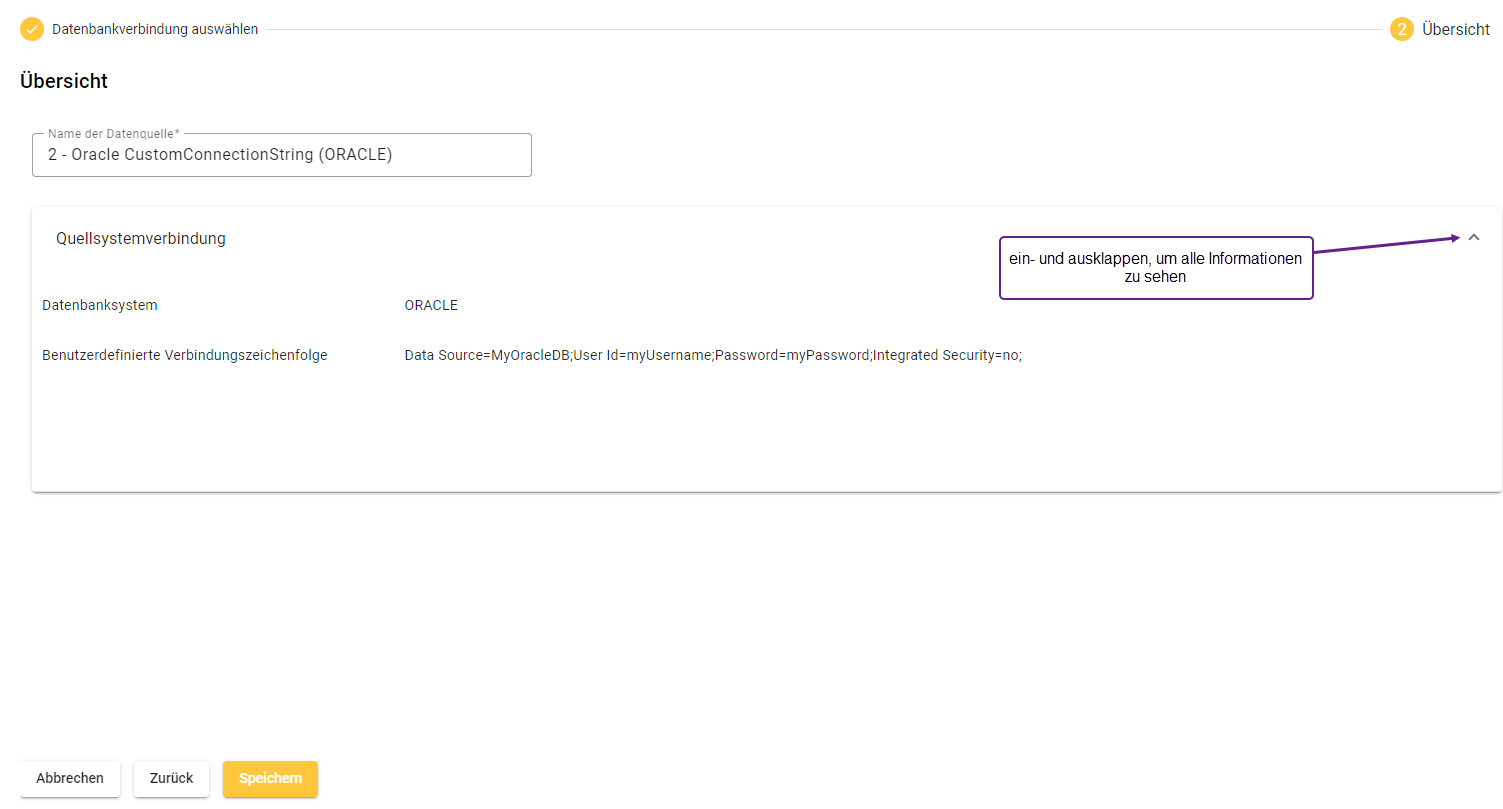Click the purple annotation tooltip box

[1155, 268]
